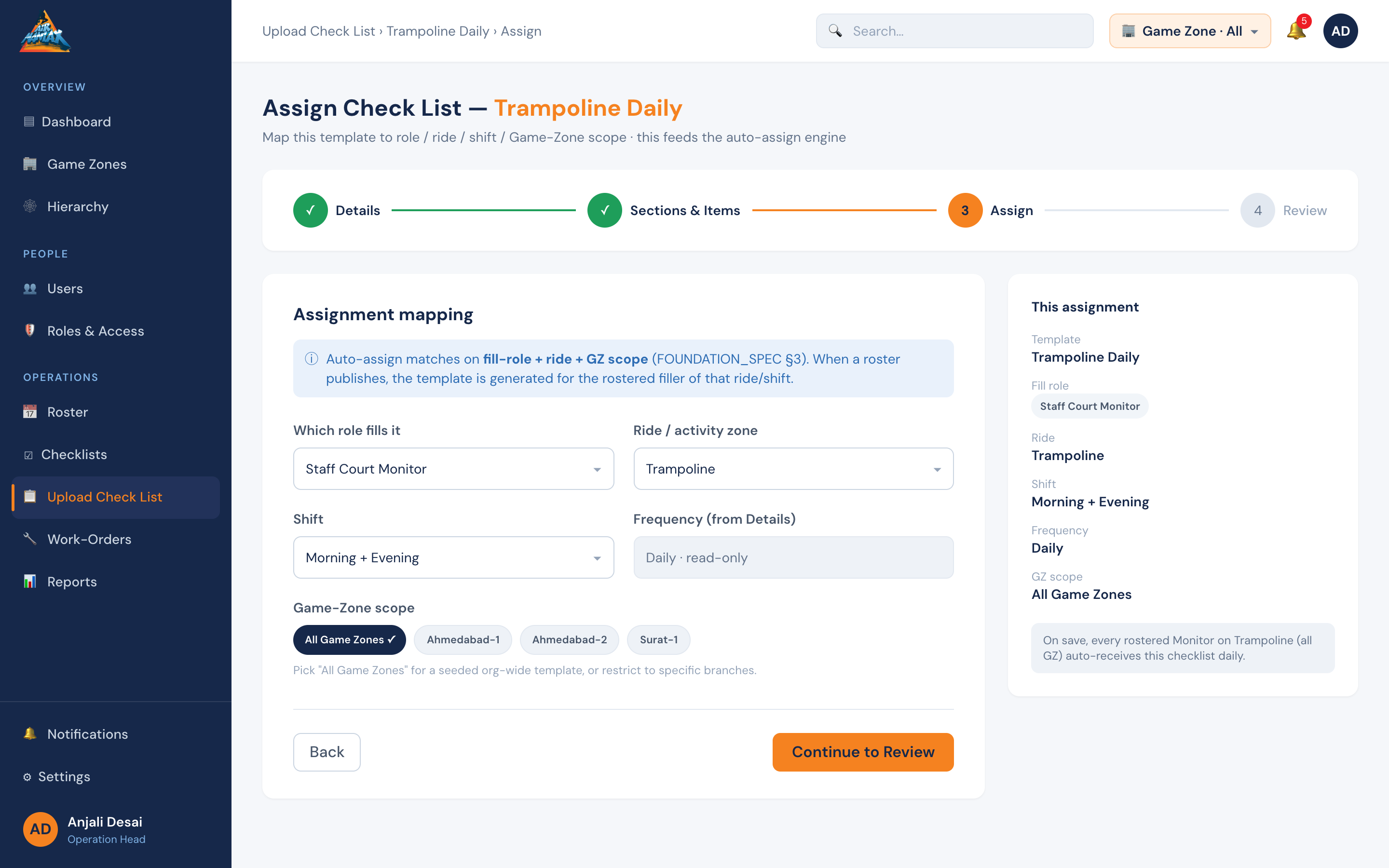Viewport: 1389px width, 868px height.
Task: Select the Ahmedabad-2 scope chip
Action: (570, 639)
